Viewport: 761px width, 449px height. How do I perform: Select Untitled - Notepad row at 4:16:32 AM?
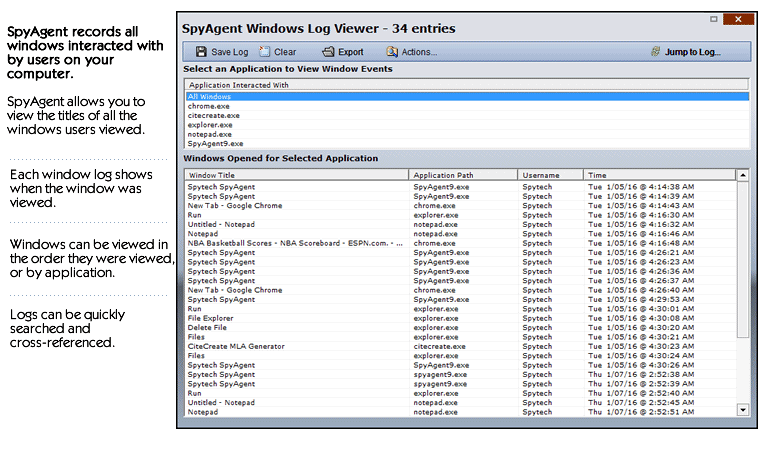pos(460,224)
